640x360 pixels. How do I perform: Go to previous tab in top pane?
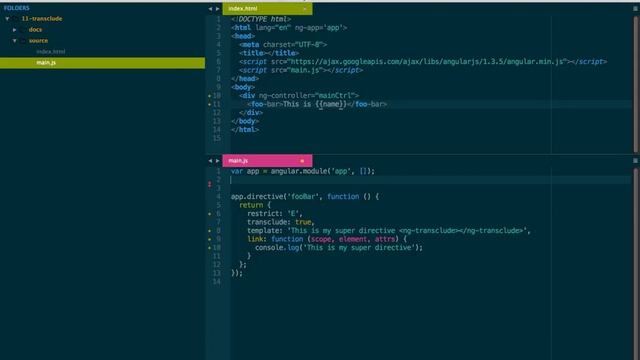tap(210, 9)
